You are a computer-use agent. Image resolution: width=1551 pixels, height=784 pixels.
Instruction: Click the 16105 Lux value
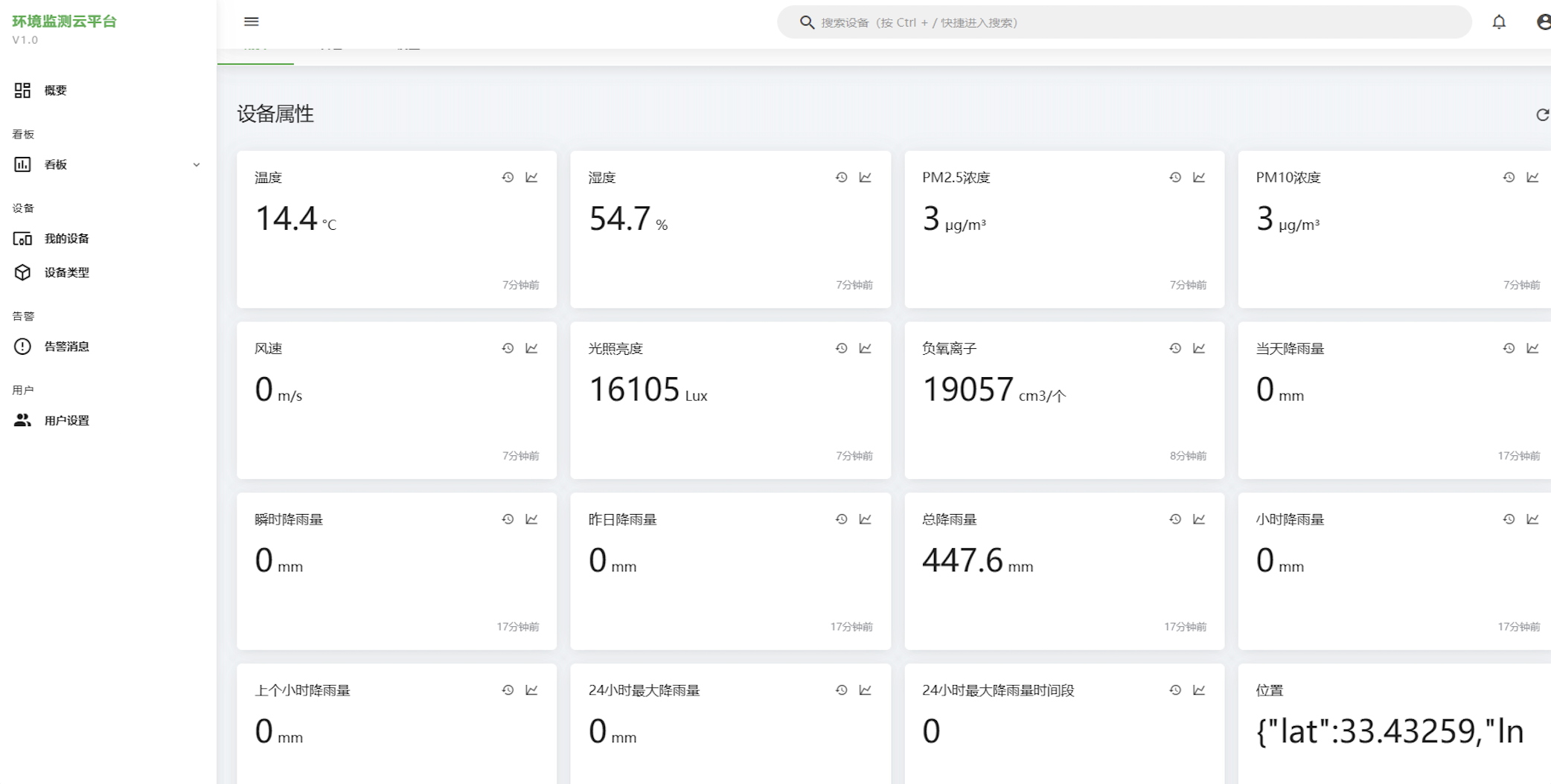(634, 390)
